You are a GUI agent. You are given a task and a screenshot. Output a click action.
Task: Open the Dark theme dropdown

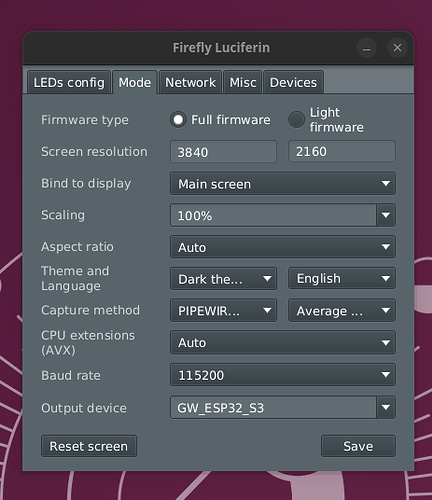[x=223, y=279]
